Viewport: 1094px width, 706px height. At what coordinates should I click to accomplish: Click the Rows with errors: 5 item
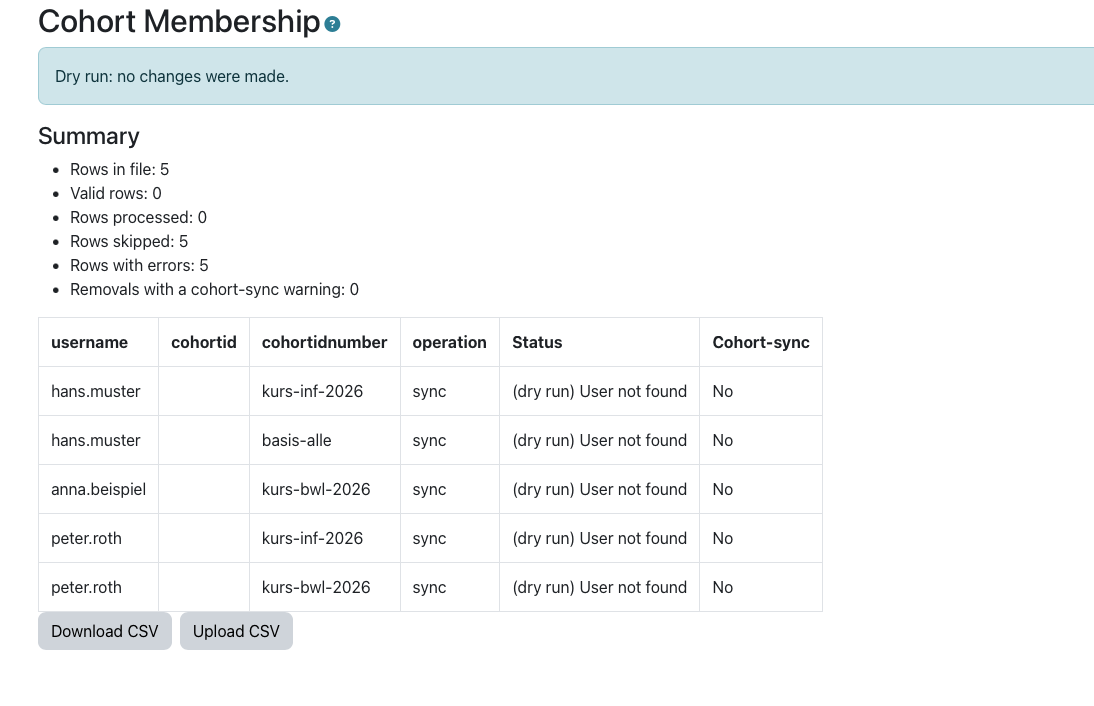tap(139, 266)
